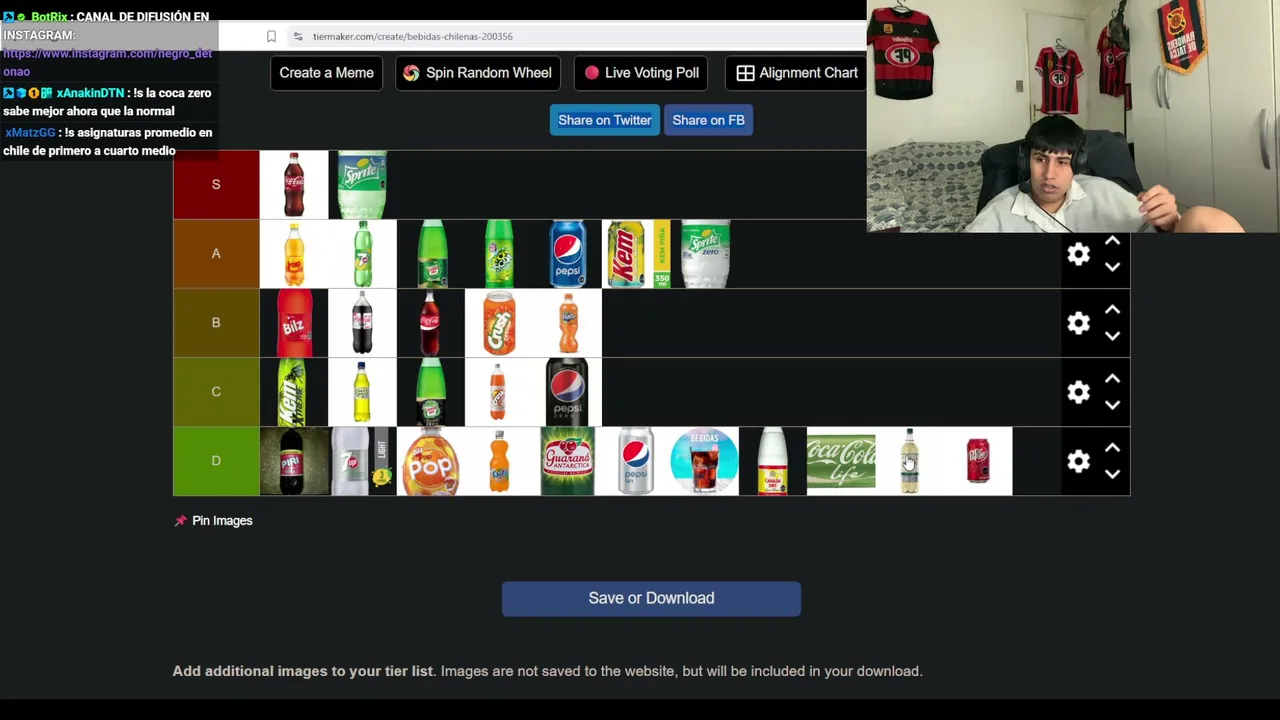Screen dimensions: 1280x720
Task: Select the silver Pepsi can in tier D
Action: (x=636, y=461)
